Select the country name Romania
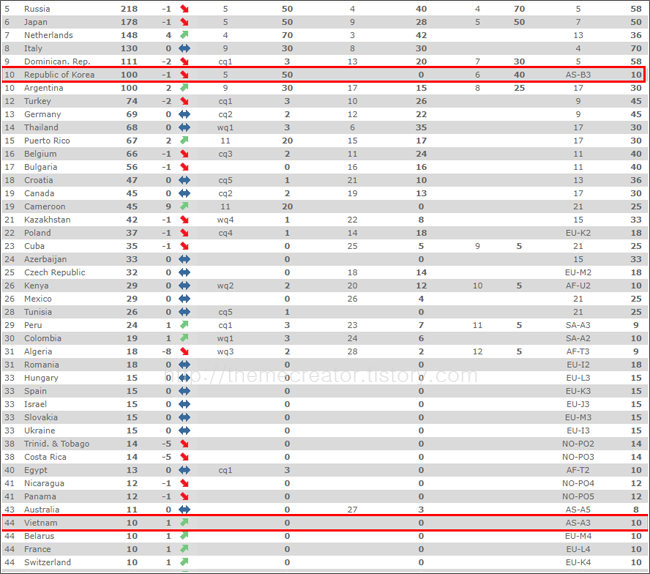 pyautogui.click(x=41, y=365)
